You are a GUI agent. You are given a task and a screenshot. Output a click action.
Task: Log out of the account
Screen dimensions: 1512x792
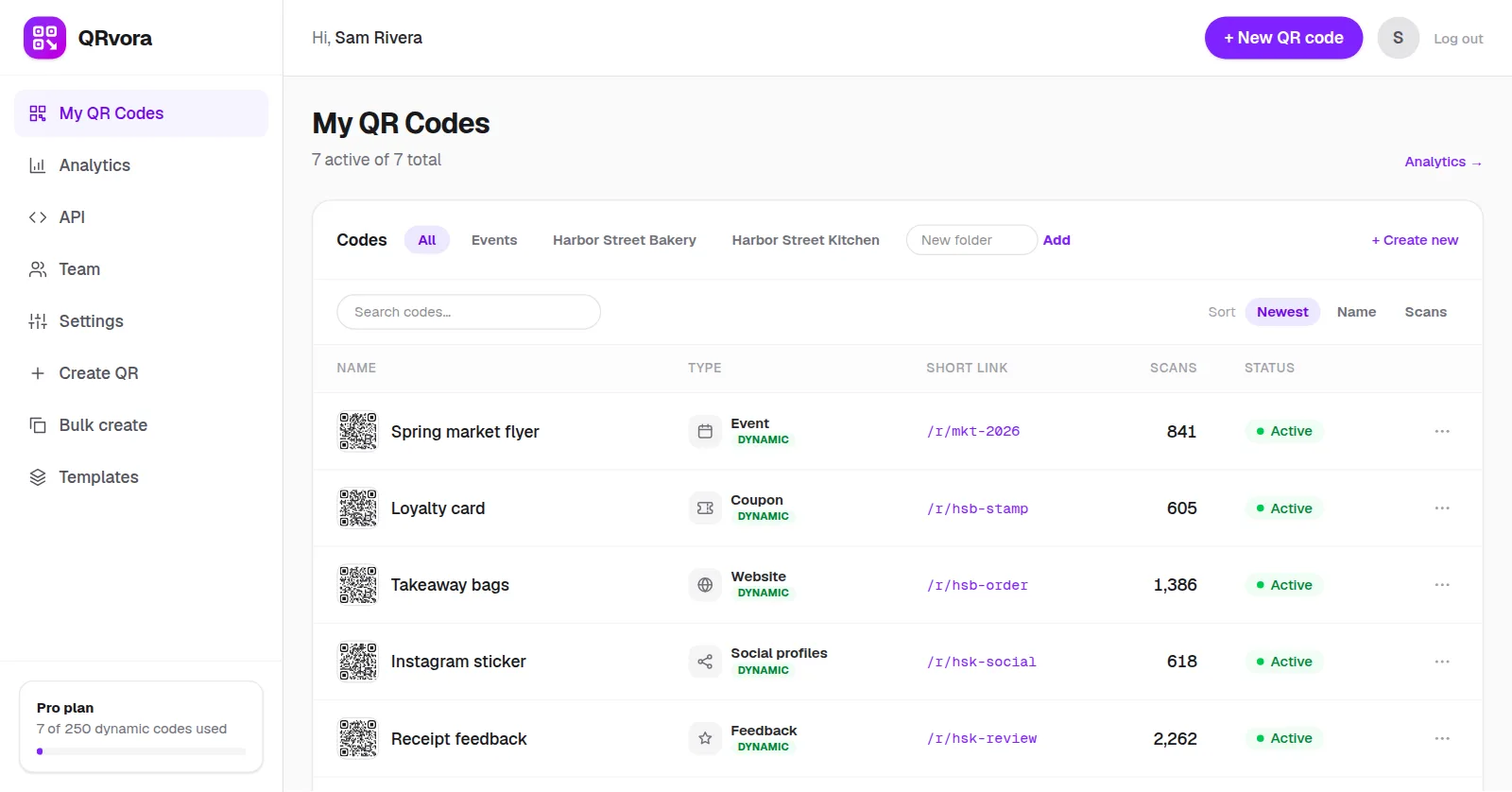1458,39
